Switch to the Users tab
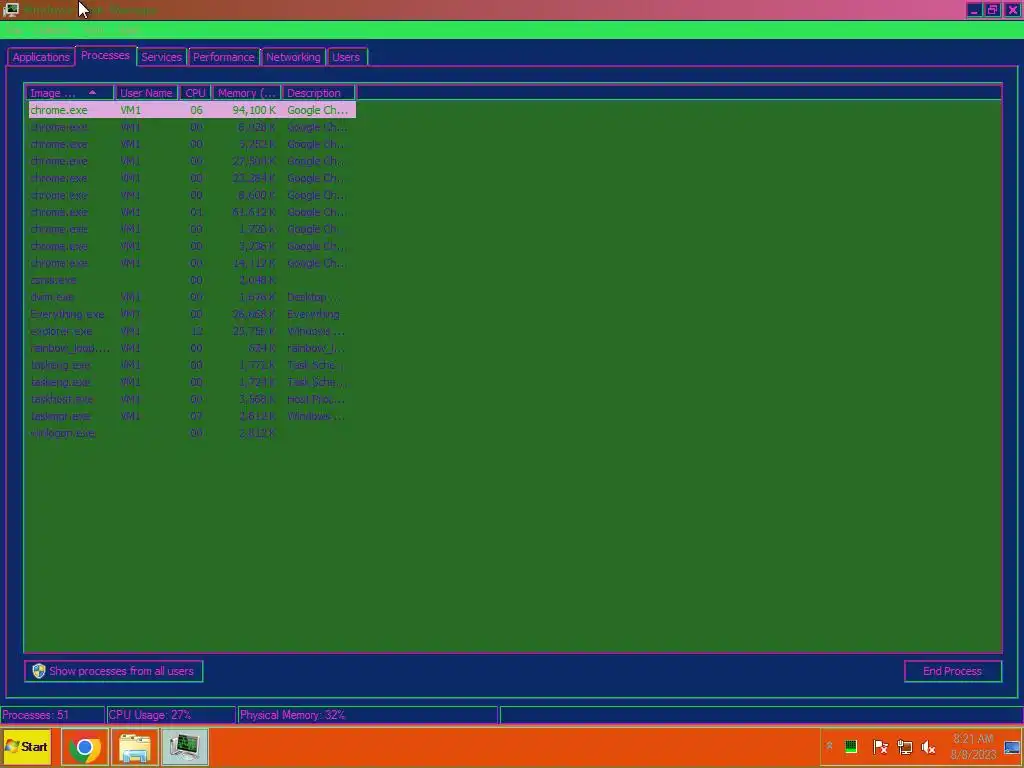Image resolution: width=1024 pixels, height=768 pixels. point(346,57)
